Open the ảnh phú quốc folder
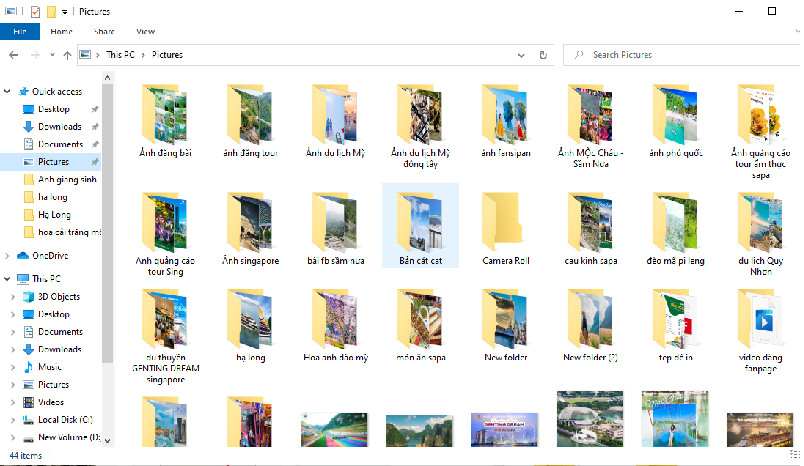Viewport: 804px width, 466px height. pos(676,120)
